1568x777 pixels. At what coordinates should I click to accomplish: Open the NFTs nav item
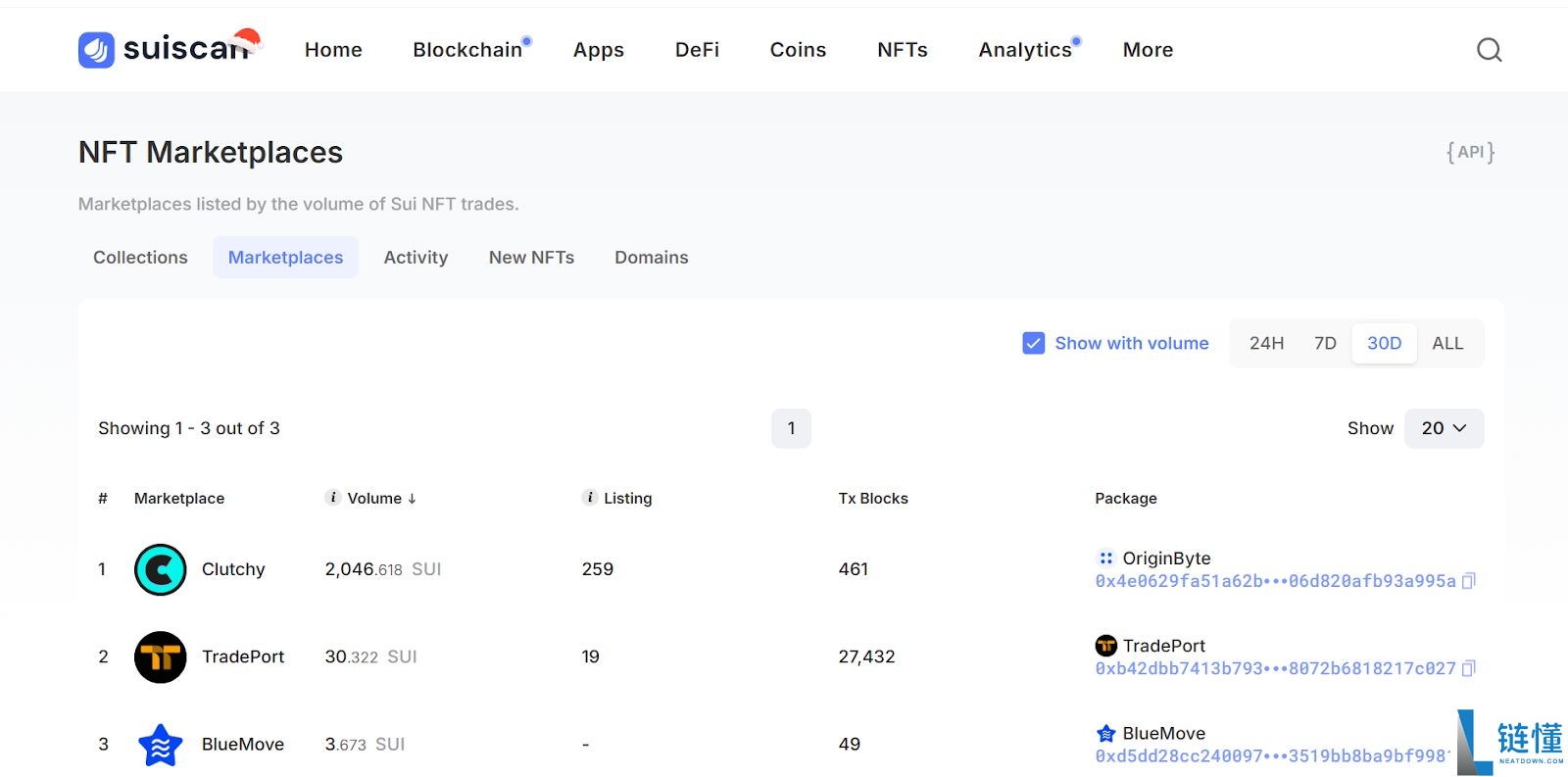(903, 50)
